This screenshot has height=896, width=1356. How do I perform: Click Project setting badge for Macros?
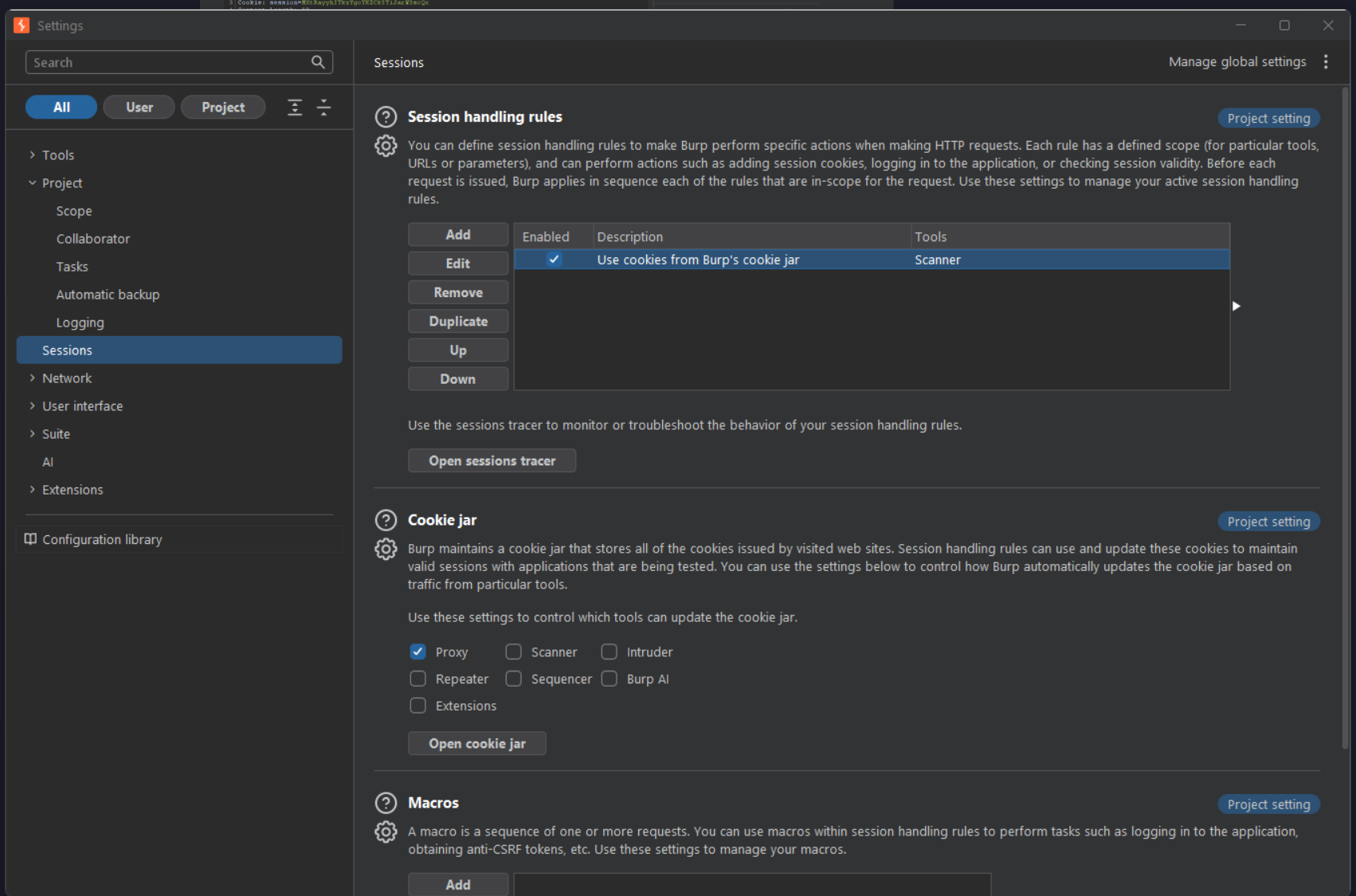click(1268, 804)
